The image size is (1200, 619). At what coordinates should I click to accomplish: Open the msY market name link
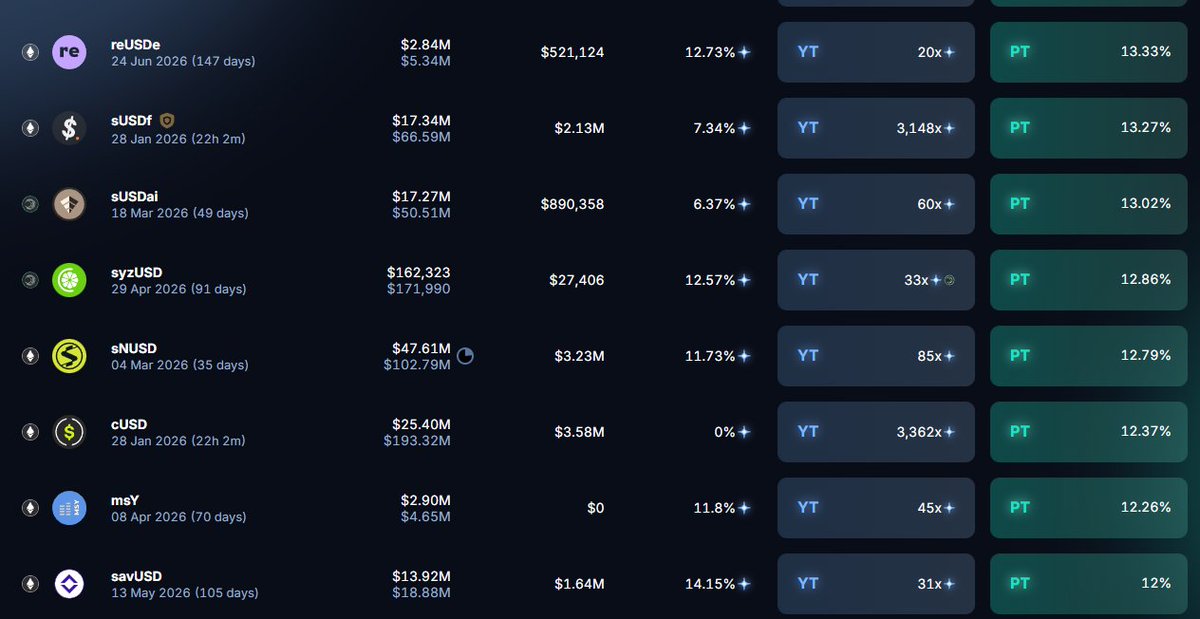[127, 500]
